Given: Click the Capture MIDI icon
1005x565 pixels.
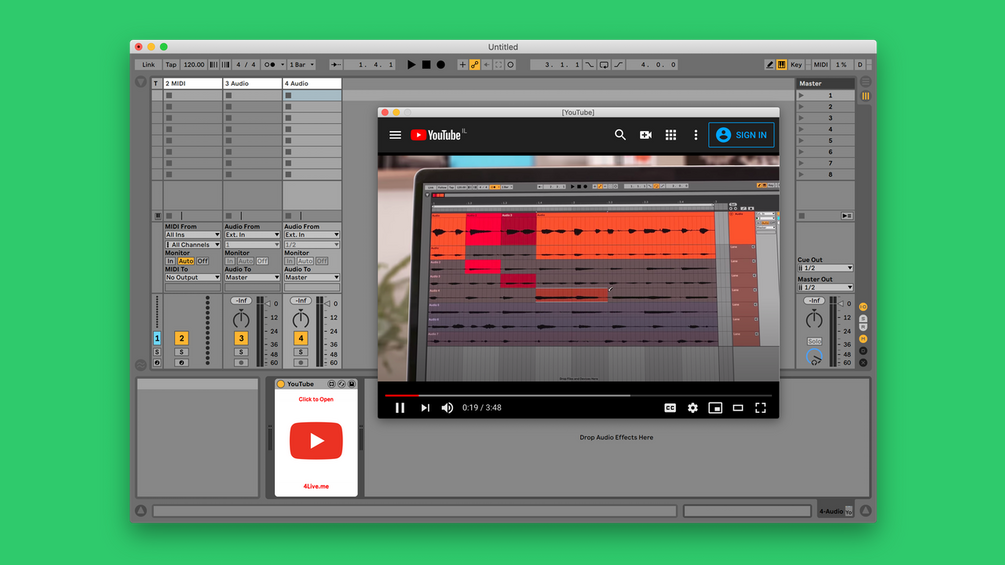Looking at the screenshot, I should pos(499,65).
